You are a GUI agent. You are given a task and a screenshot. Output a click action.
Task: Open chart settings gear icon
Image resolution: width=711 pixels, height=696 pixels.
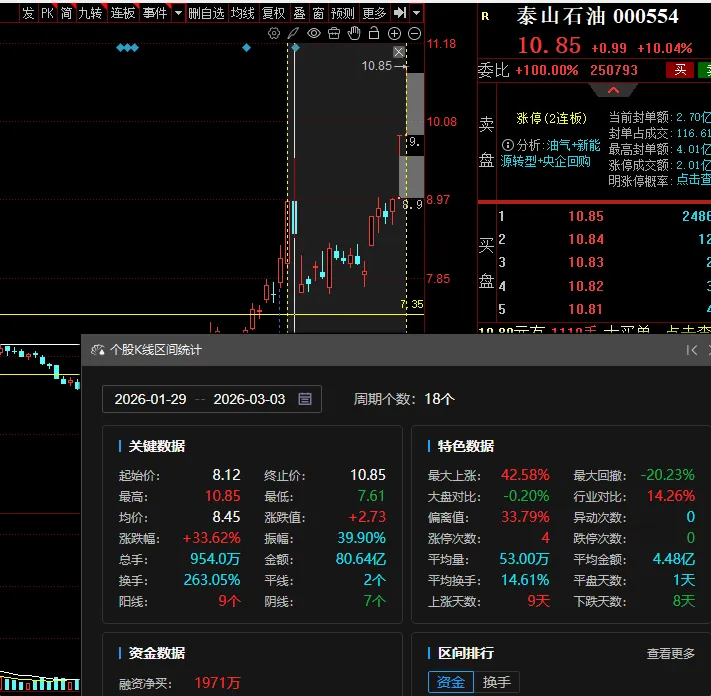click(x=274, y=33)
